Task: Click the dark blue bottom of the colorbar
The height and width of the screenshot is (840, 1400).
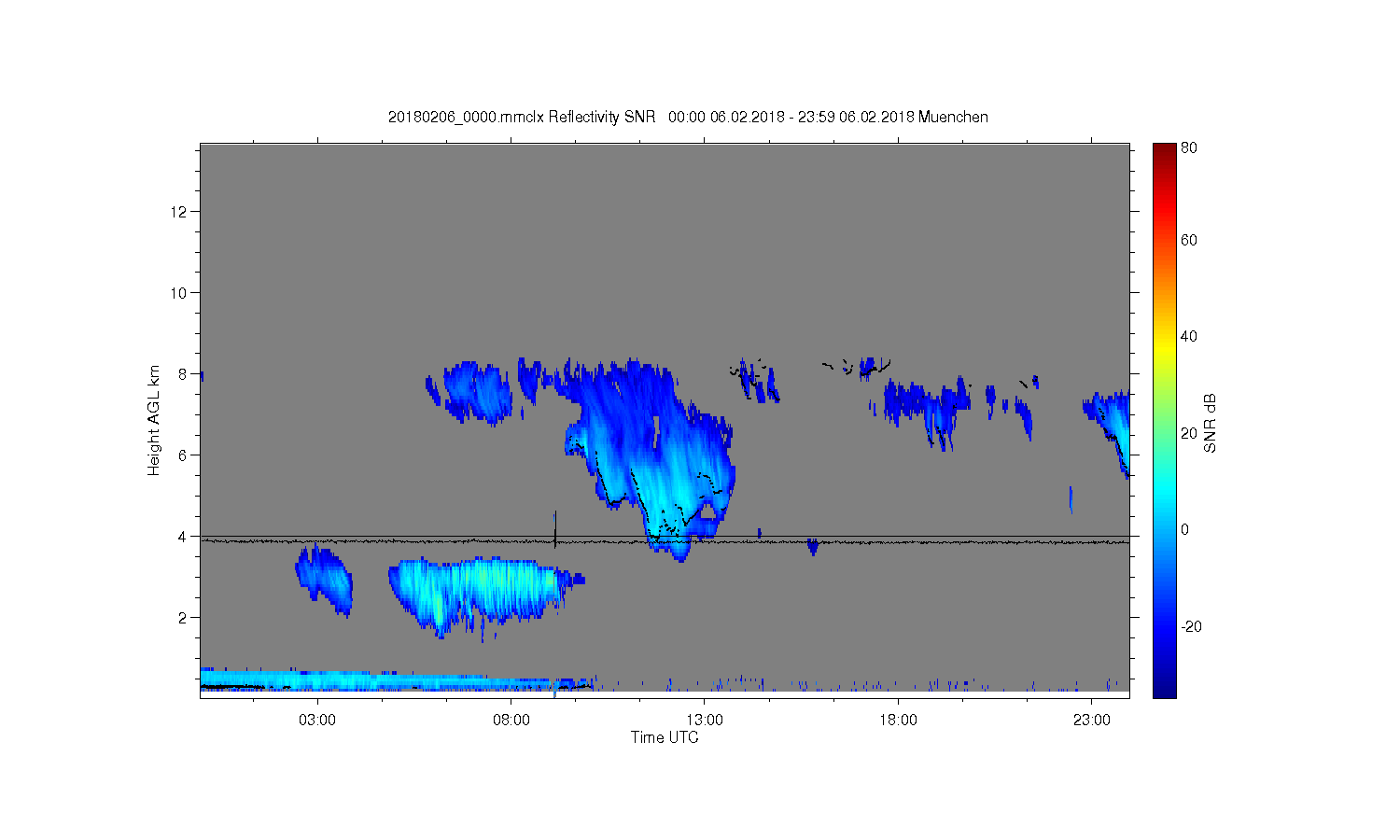Action: 1164,686
